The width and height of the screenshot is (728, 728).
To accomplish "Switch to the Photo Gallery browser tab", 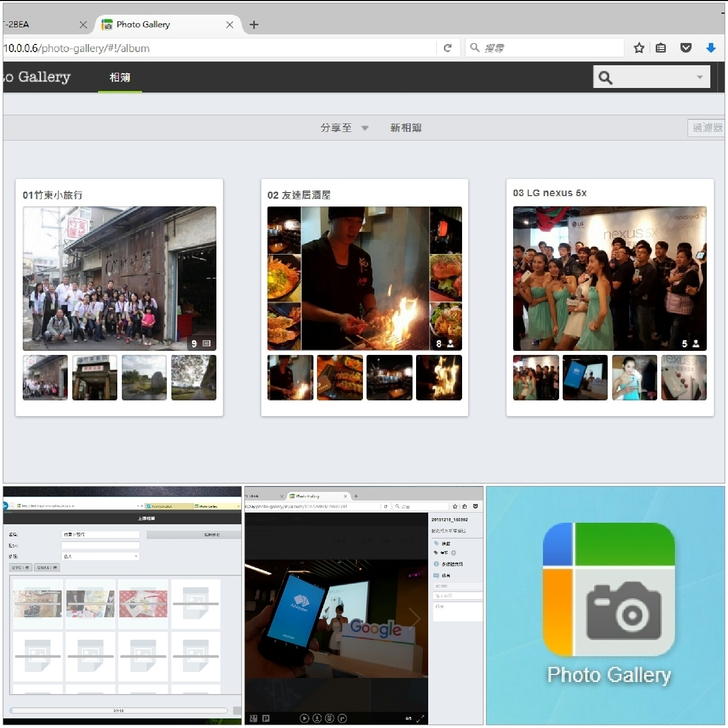I will (160, 24).
